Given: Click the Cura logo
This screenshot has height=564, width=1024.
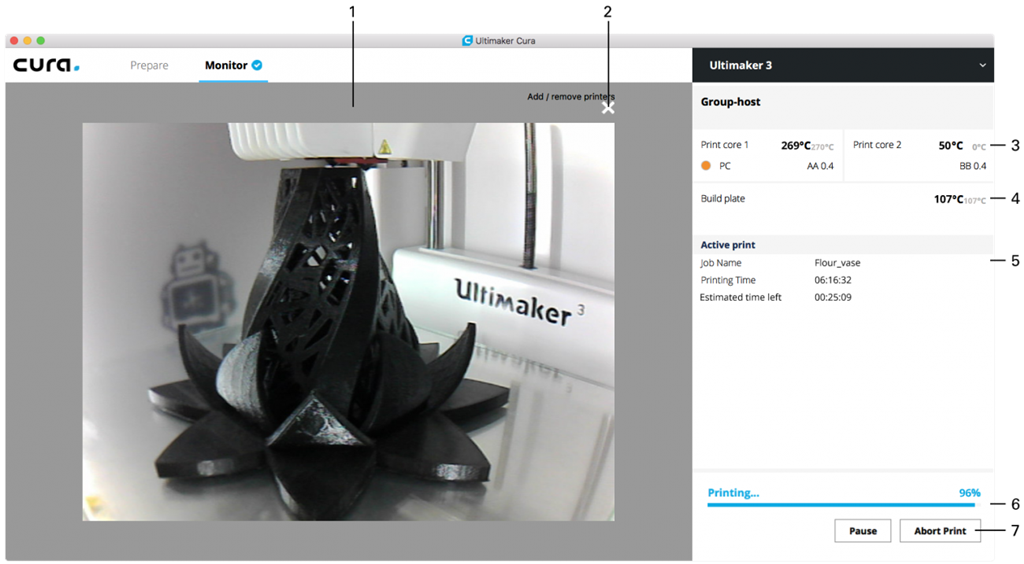Looking at the screenshot, I should point(46,65).
